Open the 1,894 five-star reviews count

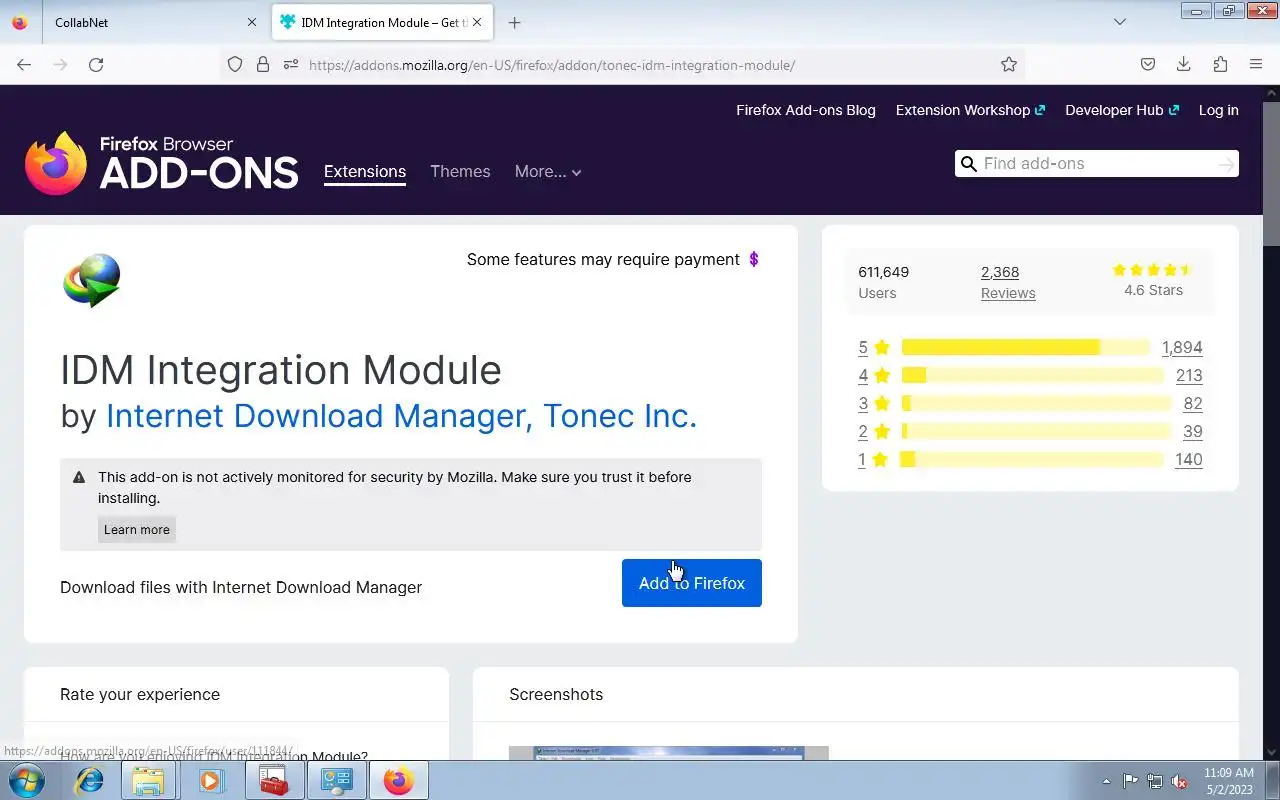(x=1182, y=347)
